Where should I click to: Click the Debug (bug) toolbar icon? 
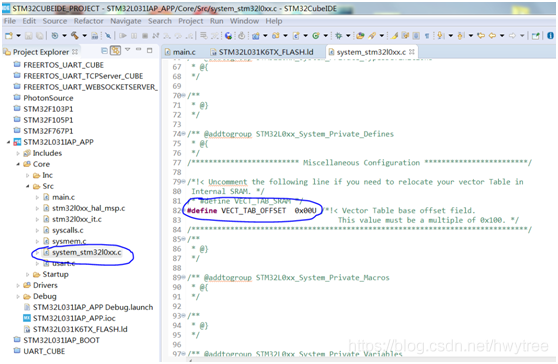click(338, 36)
